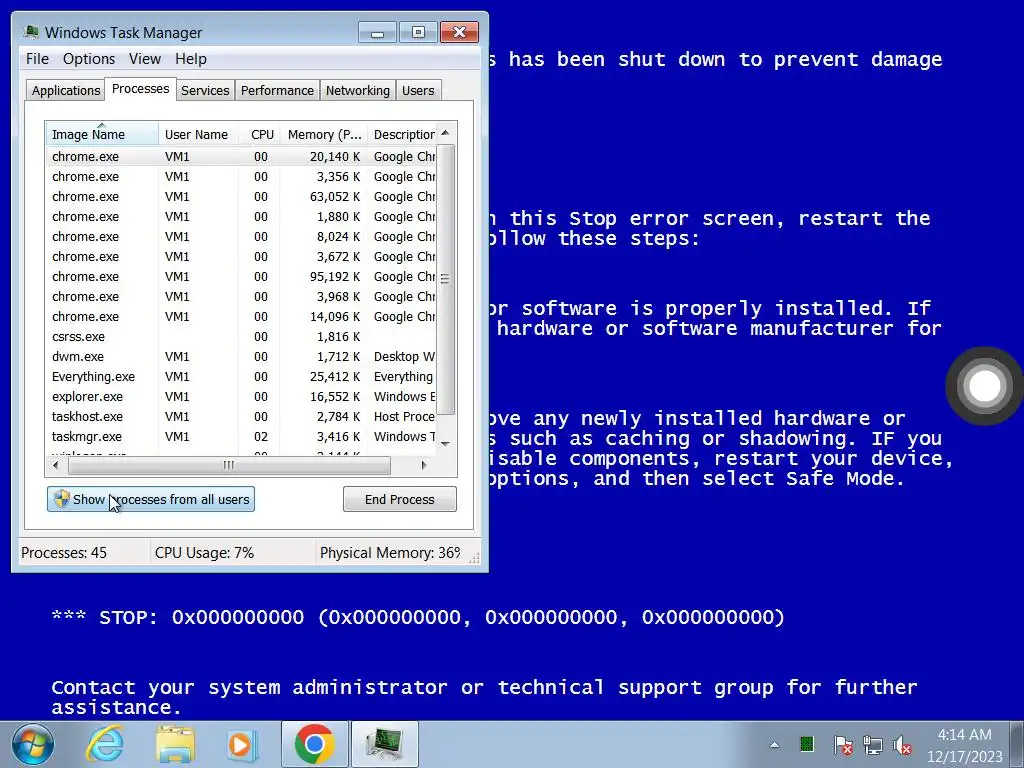This screenshot has height=768, width=1024.
Task: Open the File menu in Task Manager
Action: click(37, 59)
